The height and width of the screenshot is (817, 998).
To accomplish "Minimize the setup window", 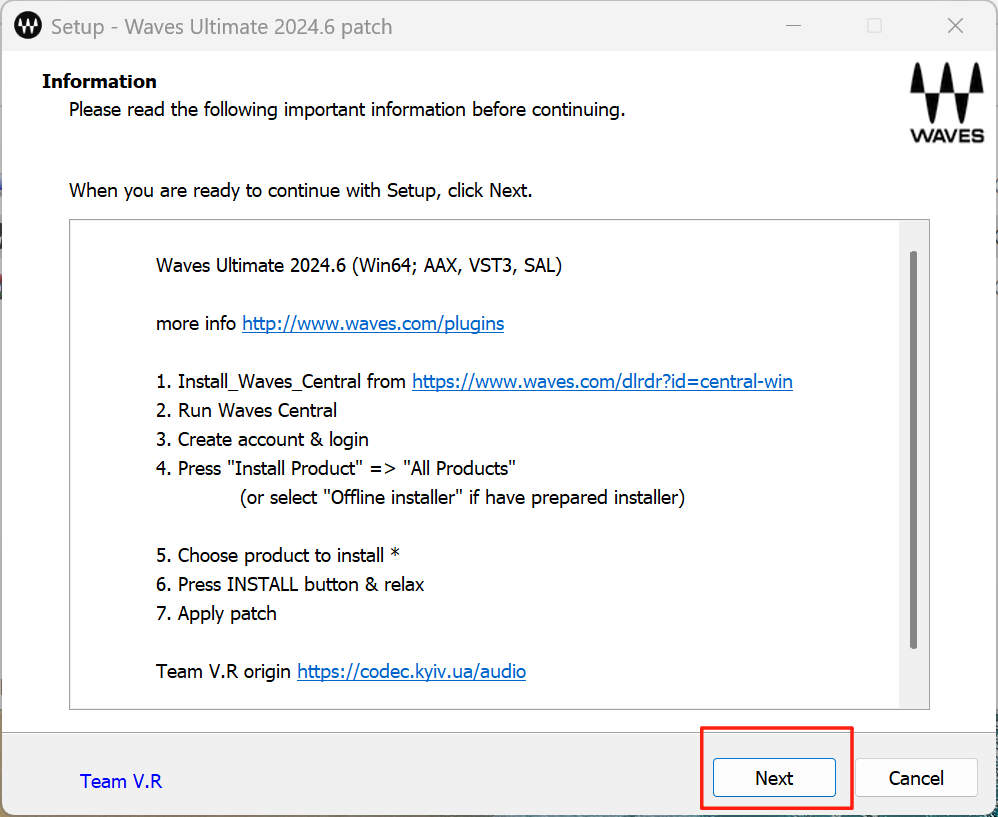I will point(793,26).
